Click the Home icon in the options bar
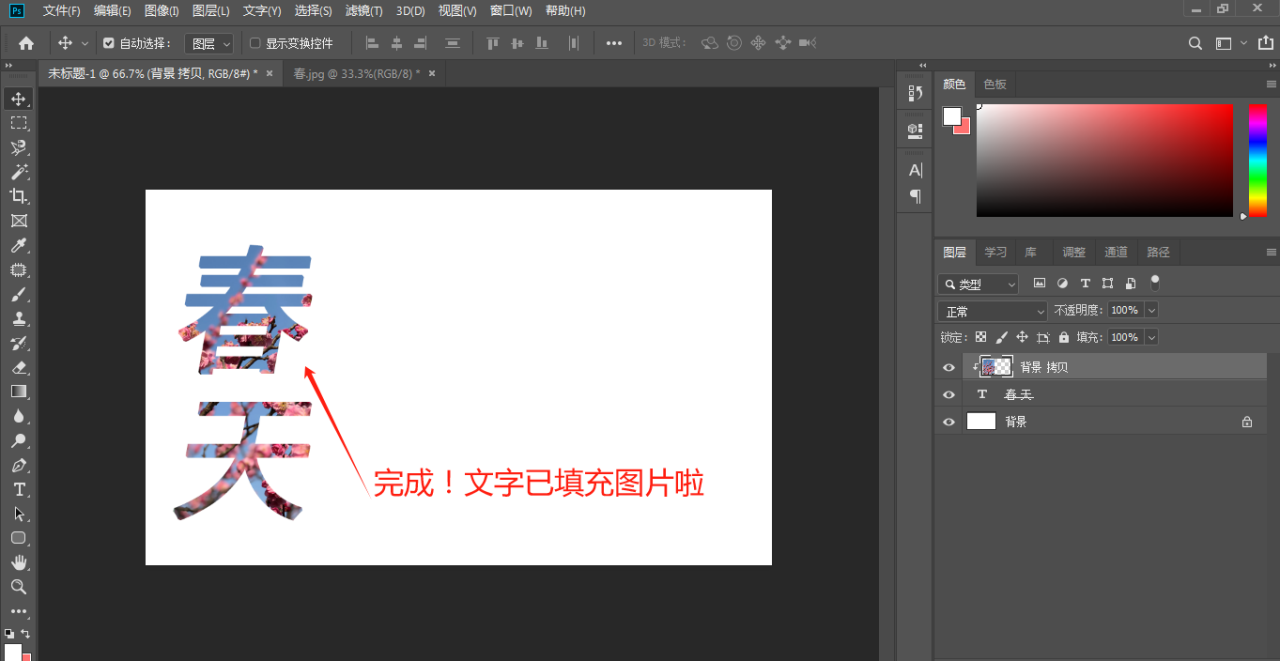 point(26,43)
